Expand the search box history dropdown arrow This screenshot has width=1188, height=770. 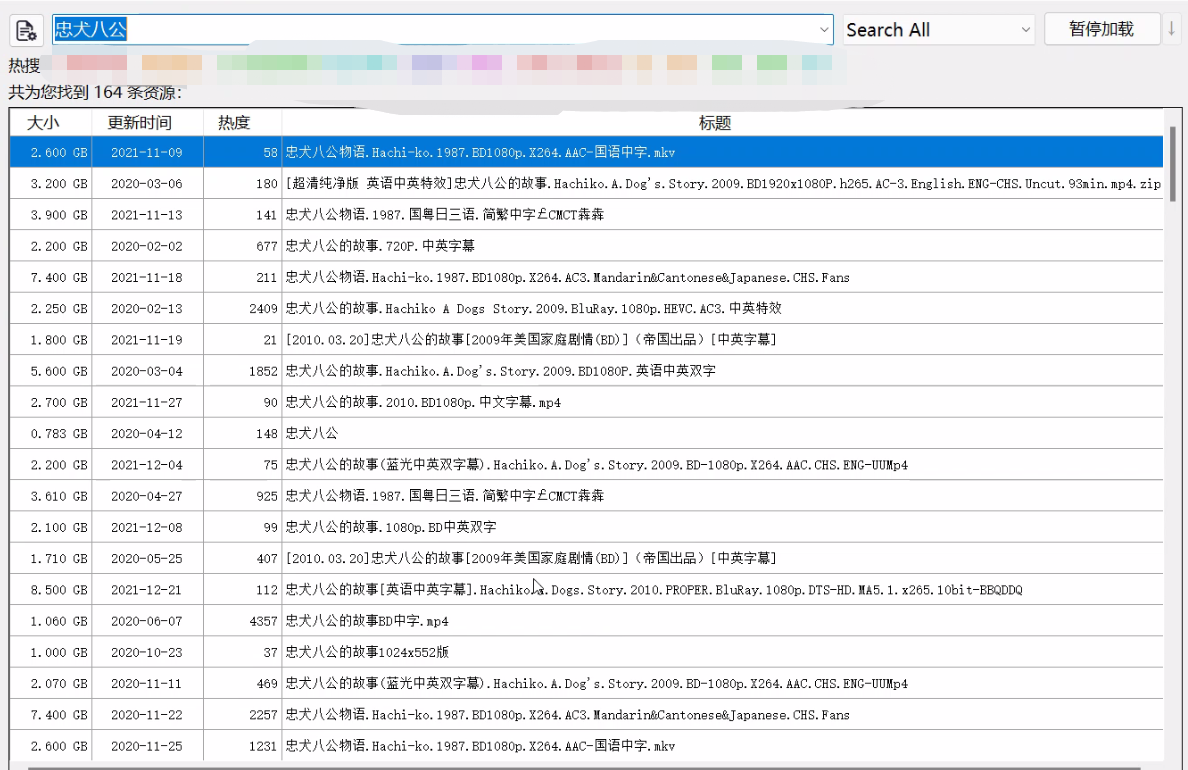(824, 30)
